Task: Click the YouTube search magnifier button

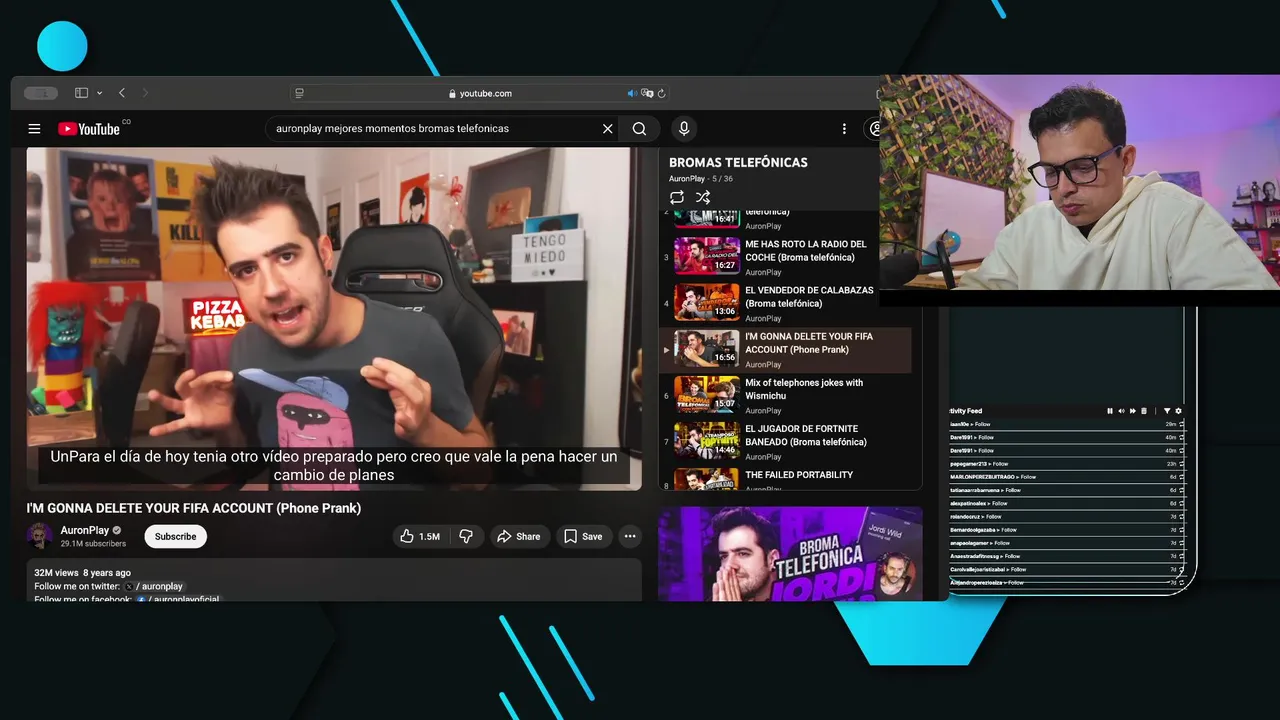Action: 639,129
